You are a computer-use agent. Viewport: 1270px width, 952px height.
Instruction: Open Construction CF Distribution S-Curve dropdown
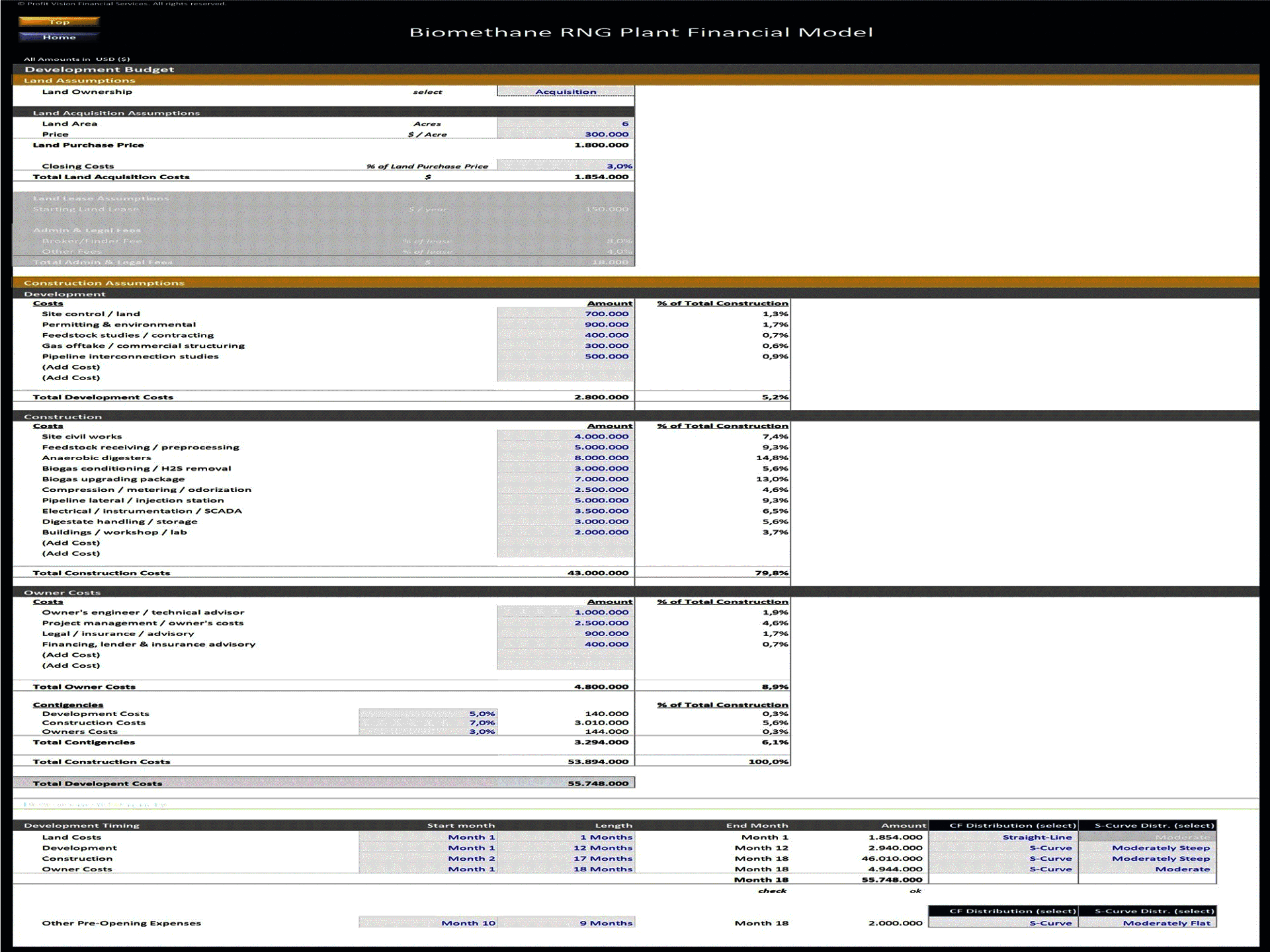click(1003, 858)
